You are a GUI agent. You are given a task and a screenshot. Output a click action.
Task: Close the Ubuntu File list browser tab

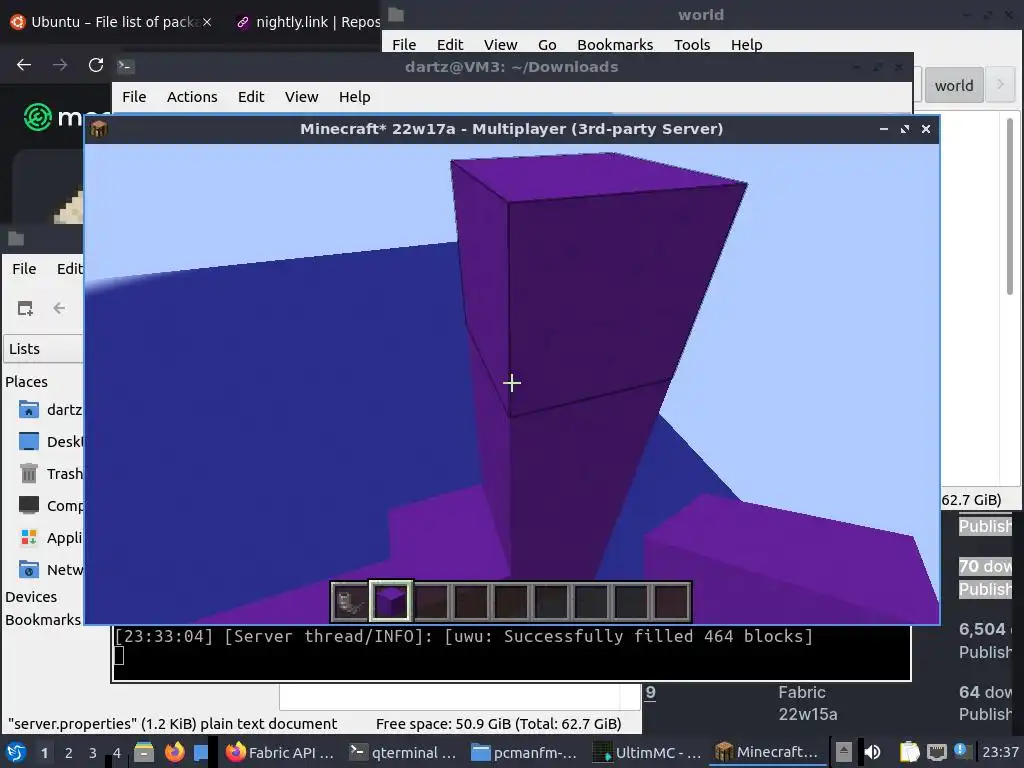(207, 22)
